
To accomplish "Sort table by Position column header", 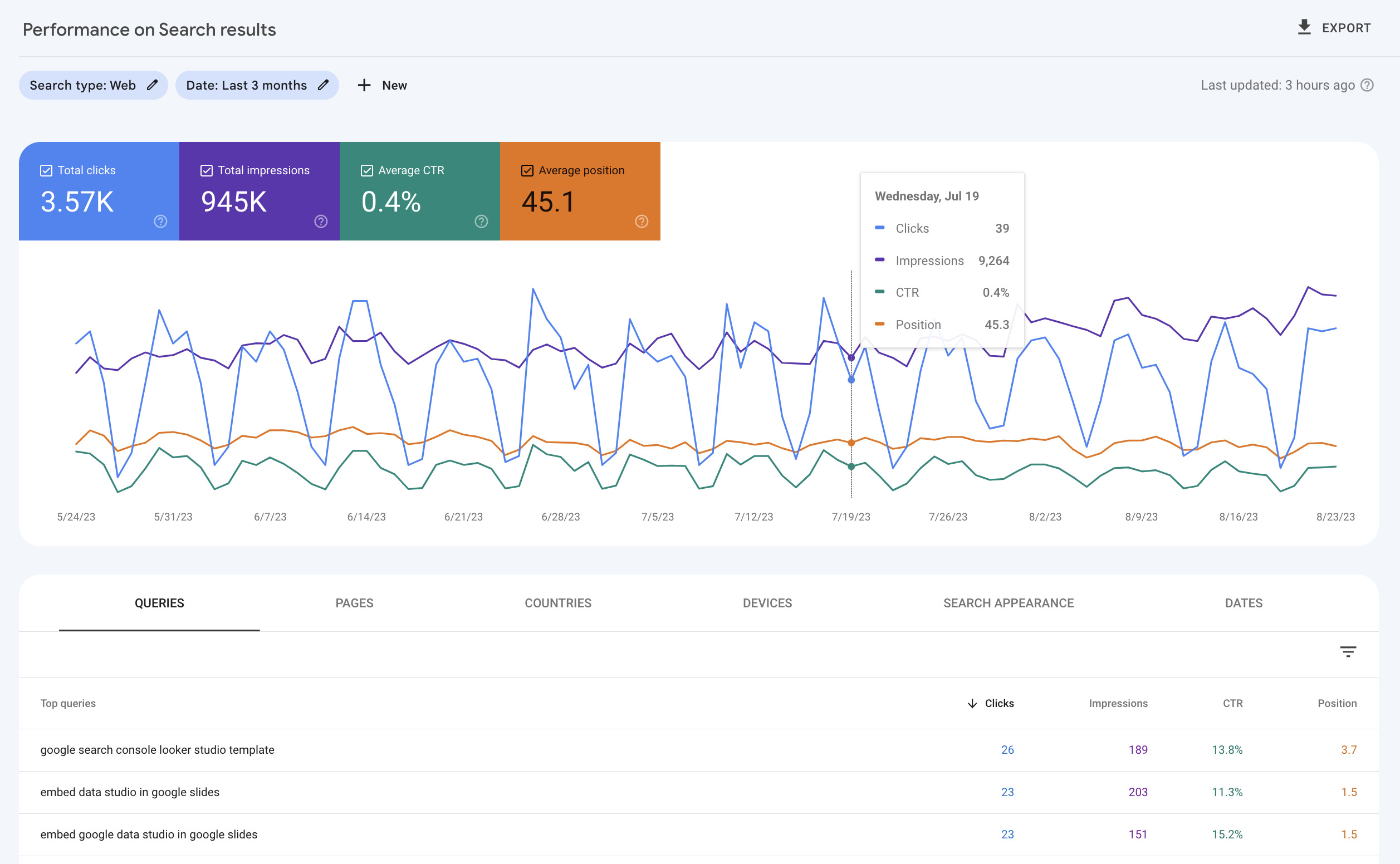I will [x=1337, y=704].
